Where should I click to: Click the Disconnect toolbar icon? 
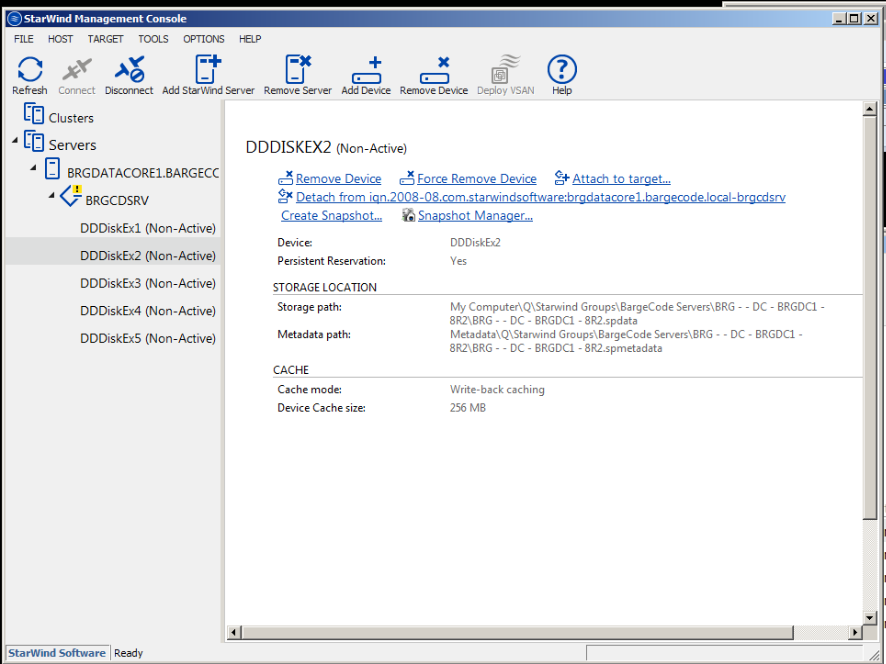pos(129,70)
